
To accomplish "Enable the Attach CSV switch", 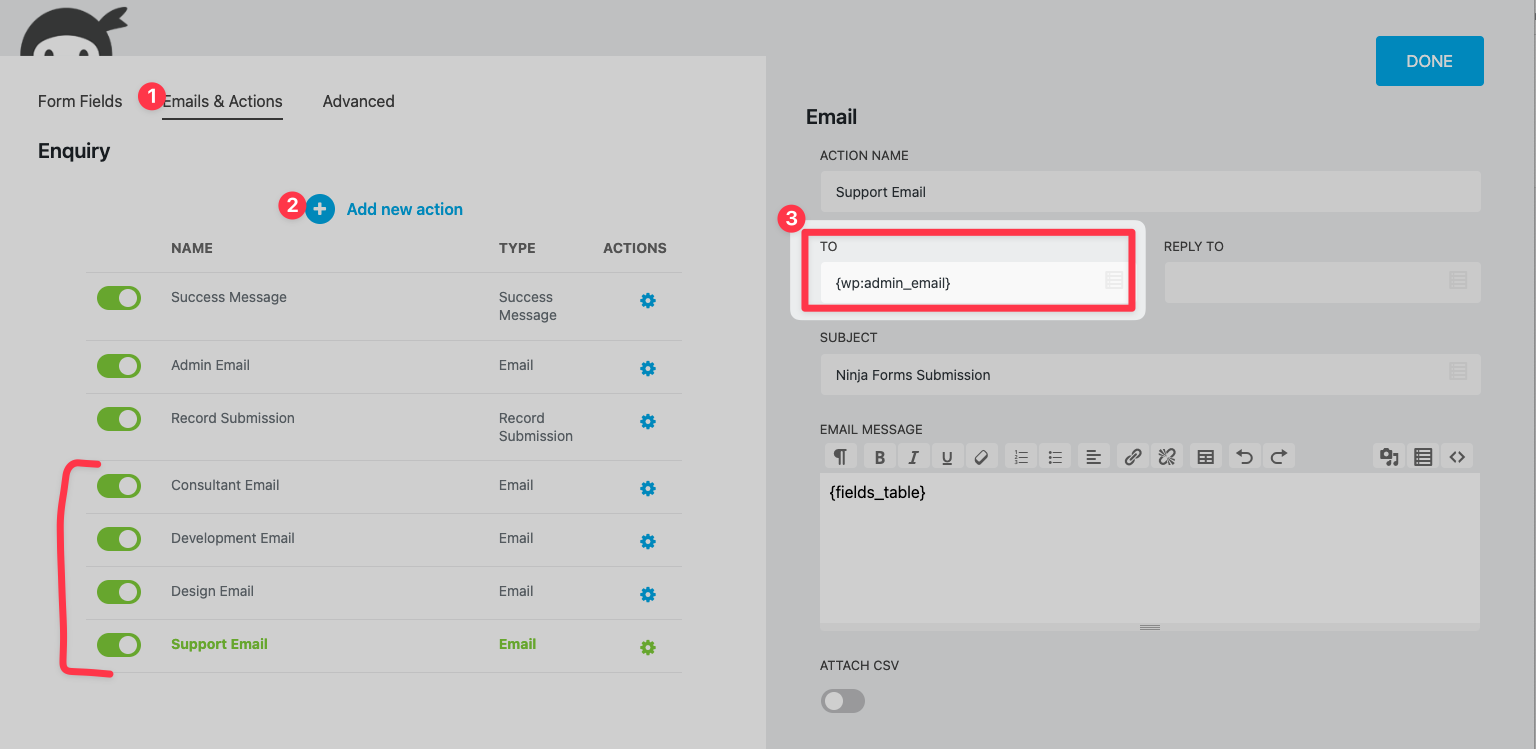I will tap(842, 701).
